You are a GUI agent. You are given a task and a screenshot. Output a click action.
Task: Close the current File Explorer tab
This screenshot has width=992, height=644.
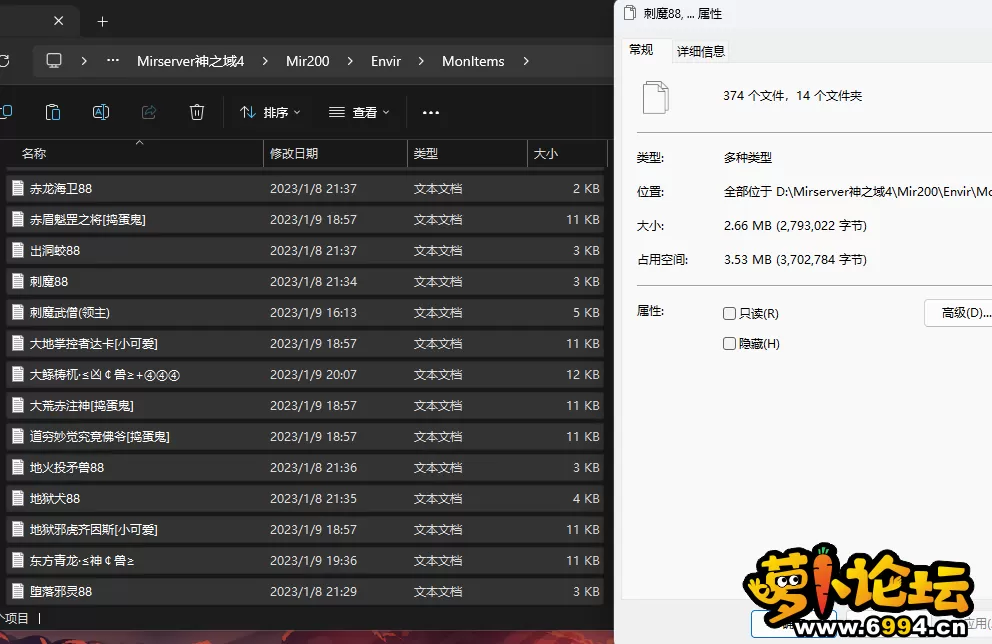(58, 21)
